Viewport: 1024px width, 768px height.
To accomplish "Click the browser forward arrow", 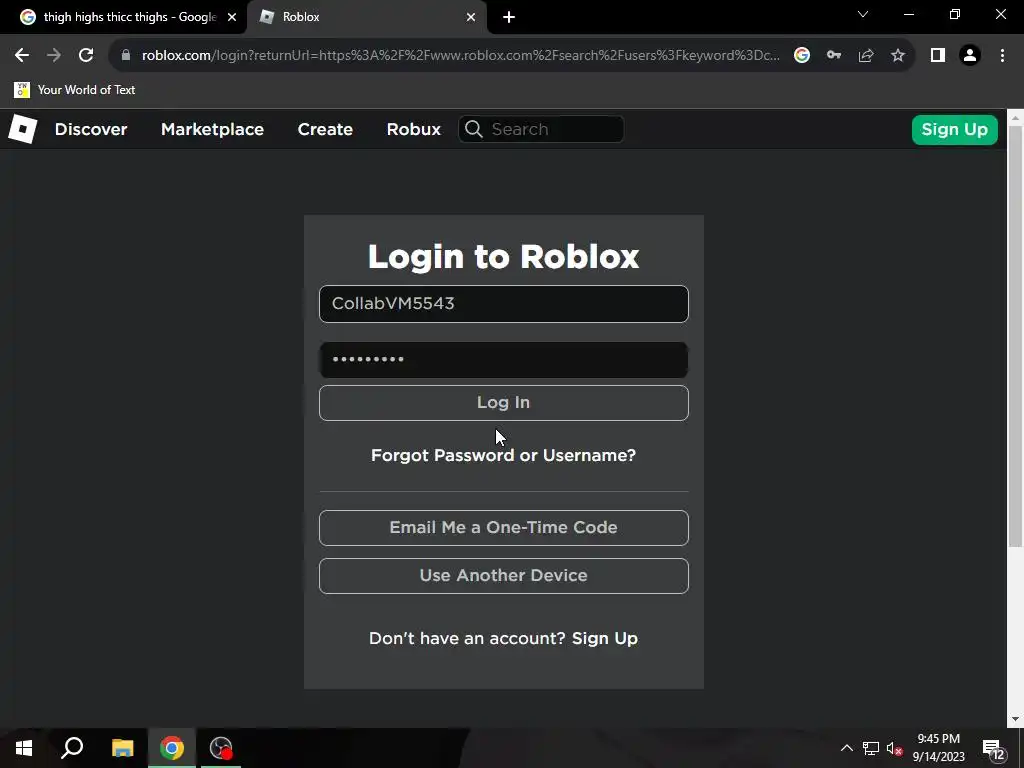I will click(x=54, y=55).
